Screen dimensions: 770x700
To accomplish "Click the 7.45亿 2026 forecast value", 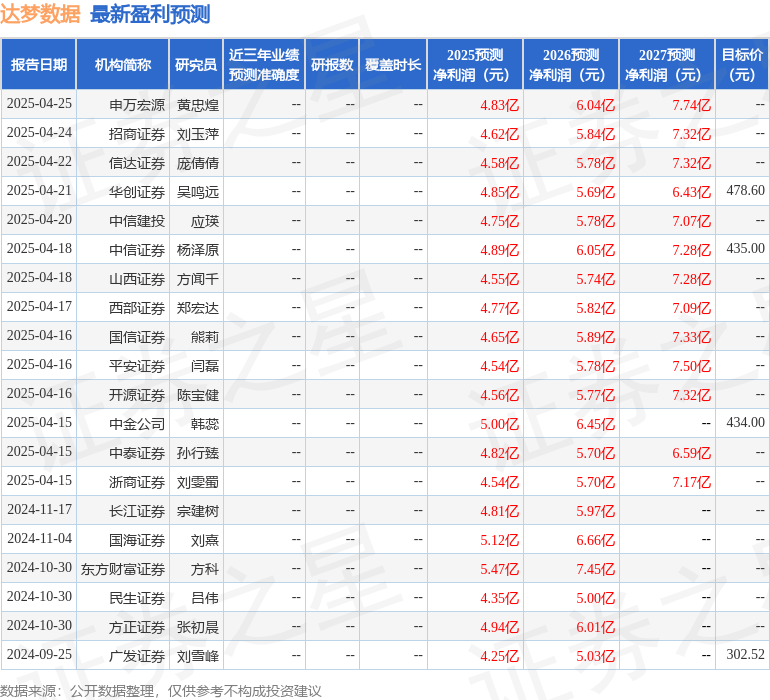I will click(595, 569).
